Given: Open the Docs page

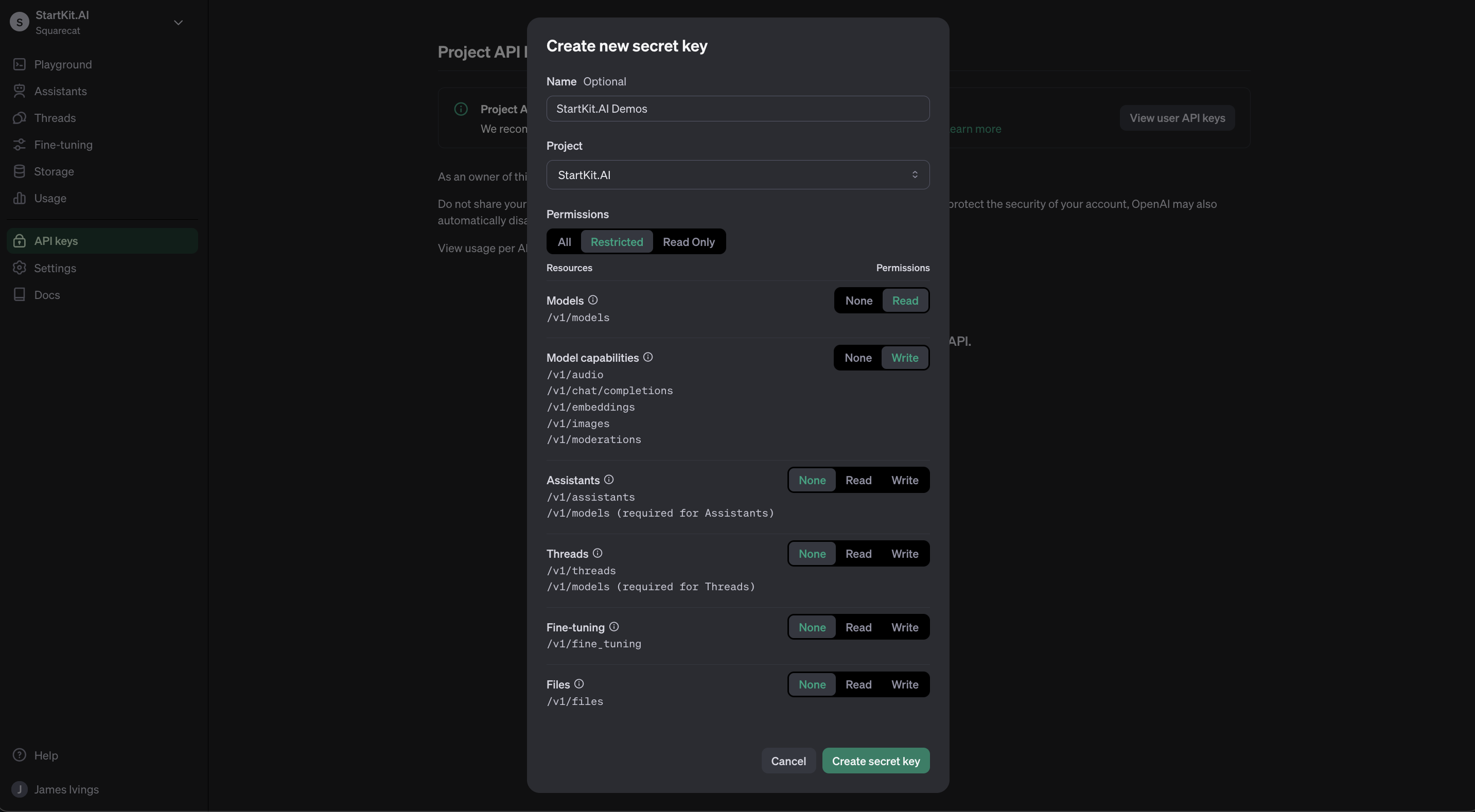Looking at the screenshot, I should (46, 294).
